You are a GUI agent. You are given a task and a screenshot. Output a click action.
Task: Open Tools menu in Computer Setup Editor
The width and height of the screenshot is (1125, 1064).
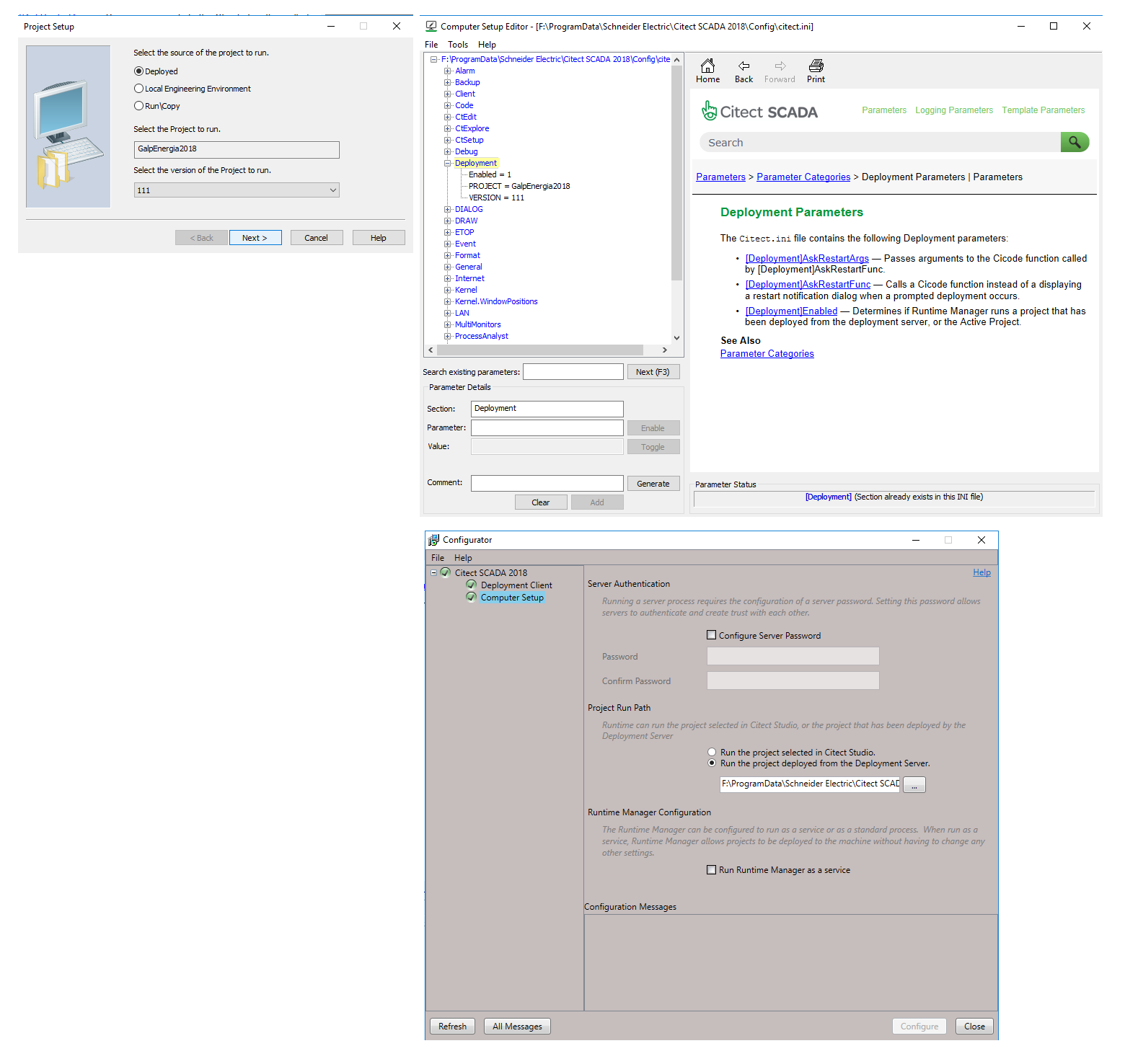(458, 45)
